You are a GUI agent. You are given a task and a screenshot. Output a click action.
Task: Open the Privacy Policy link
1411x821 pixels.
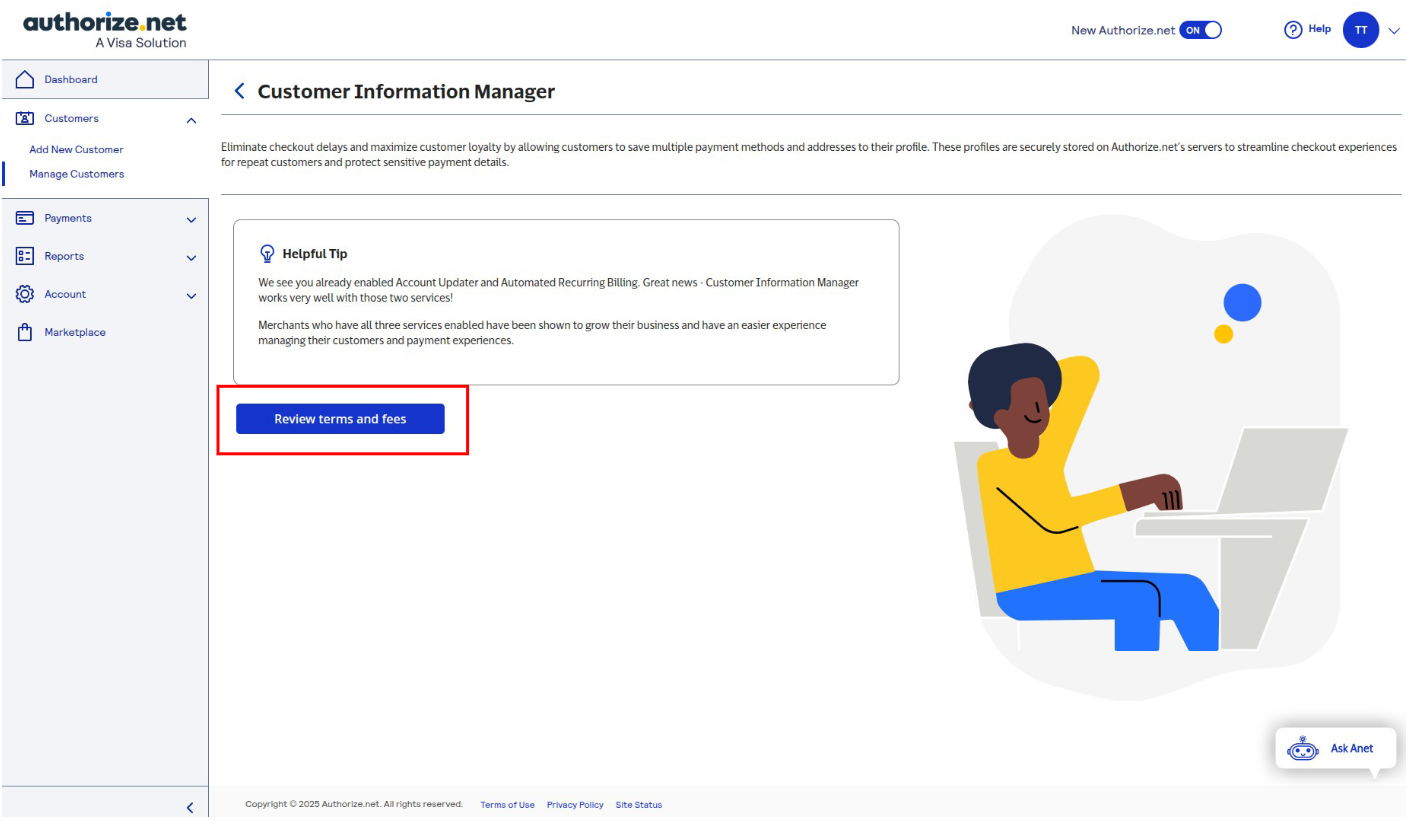[x=575, y=805]
